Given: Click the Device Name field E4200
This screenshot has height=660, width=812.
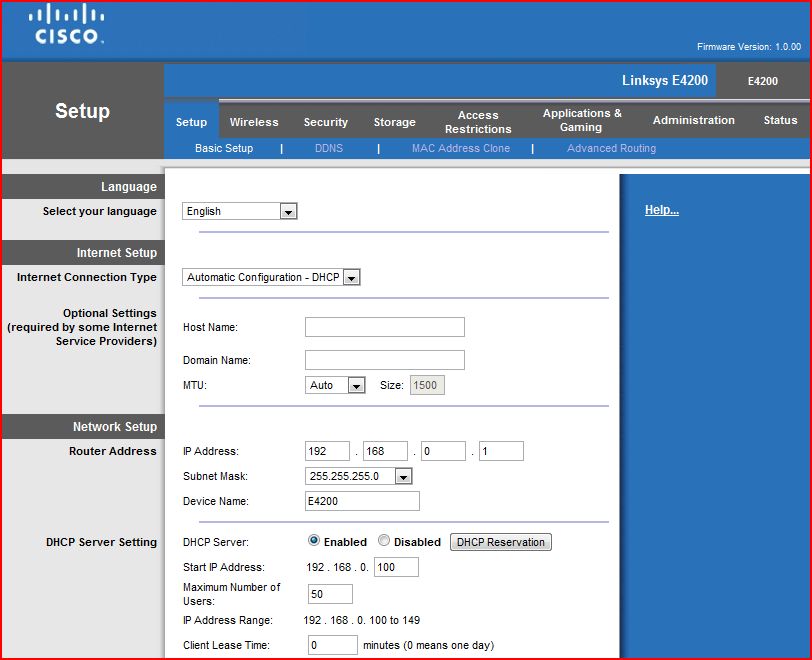Looking at the screenshot, I should click(x=362, y=501).
